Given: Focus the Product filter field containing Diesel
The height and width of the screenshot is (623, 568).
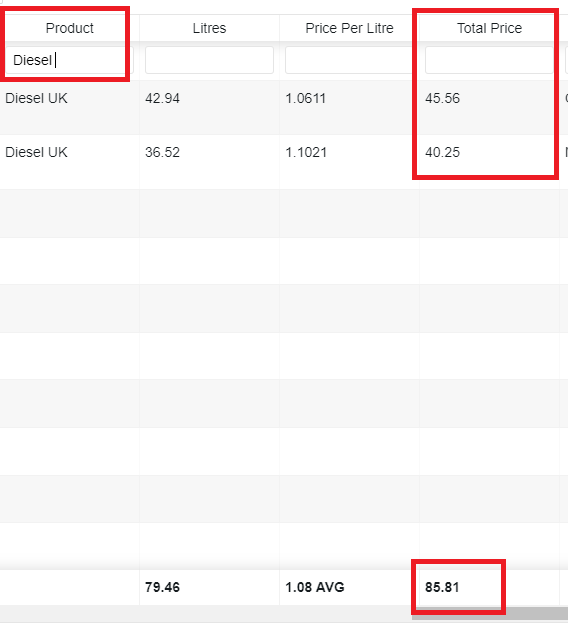Looking at the screenshot, I should [69, 60].
